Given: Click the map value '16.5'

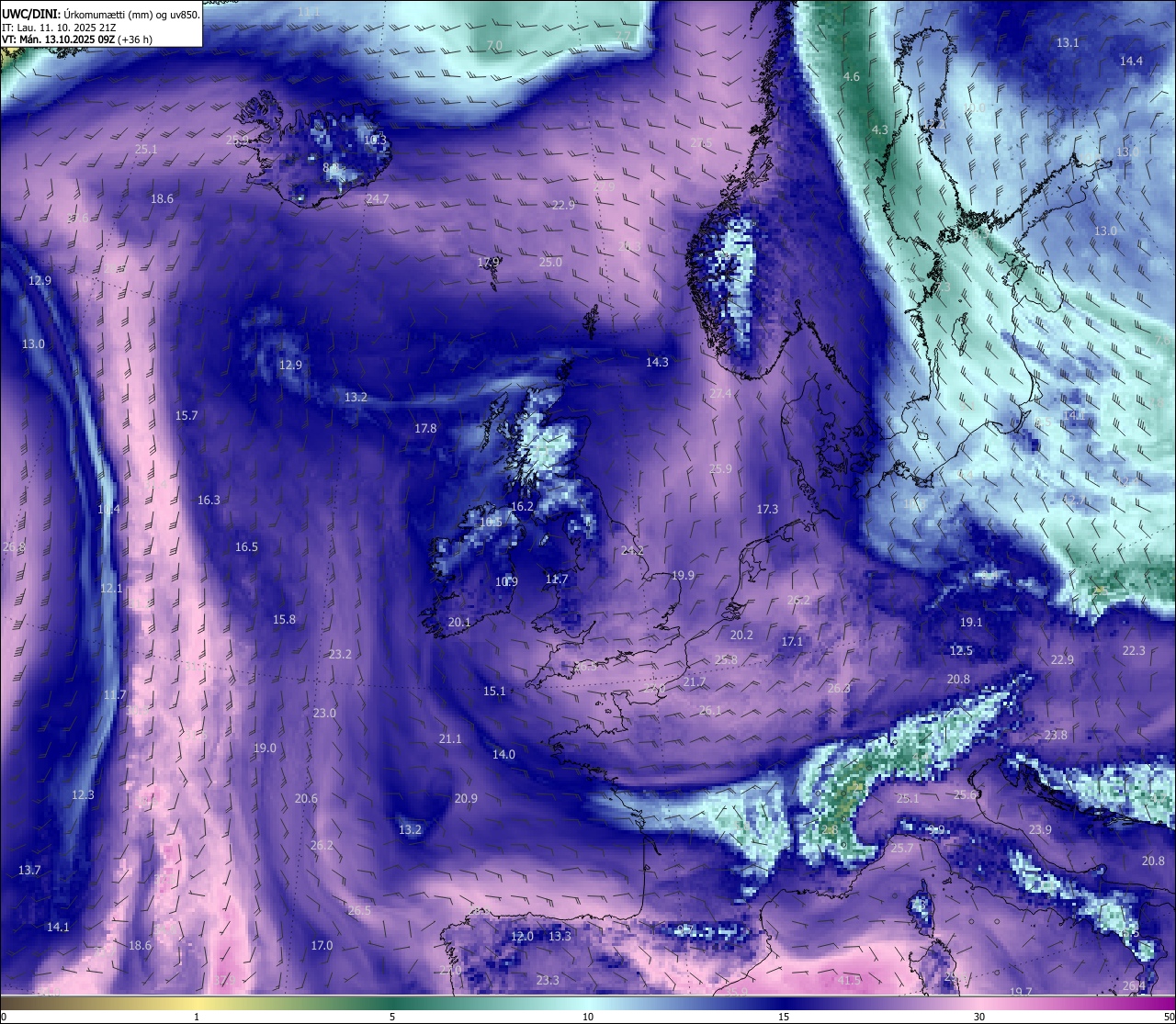Looking at the screenshot, I should pos(246,546).
